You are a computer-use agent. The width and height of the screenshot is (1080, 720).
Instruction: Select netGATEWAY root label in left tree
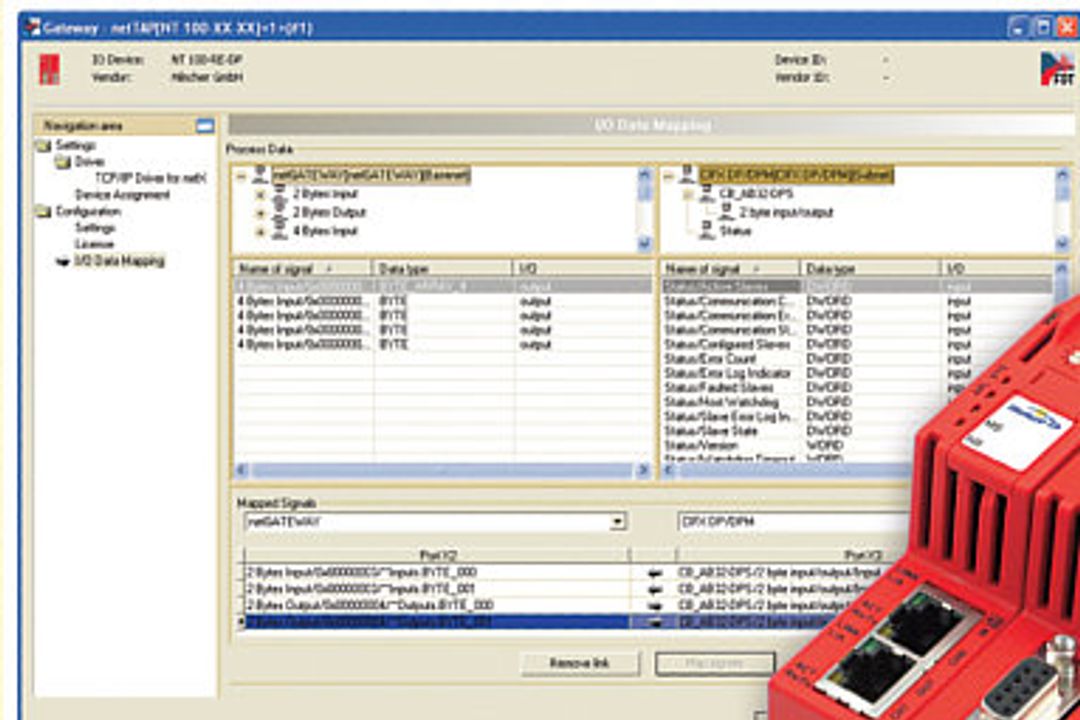(371, 176)
